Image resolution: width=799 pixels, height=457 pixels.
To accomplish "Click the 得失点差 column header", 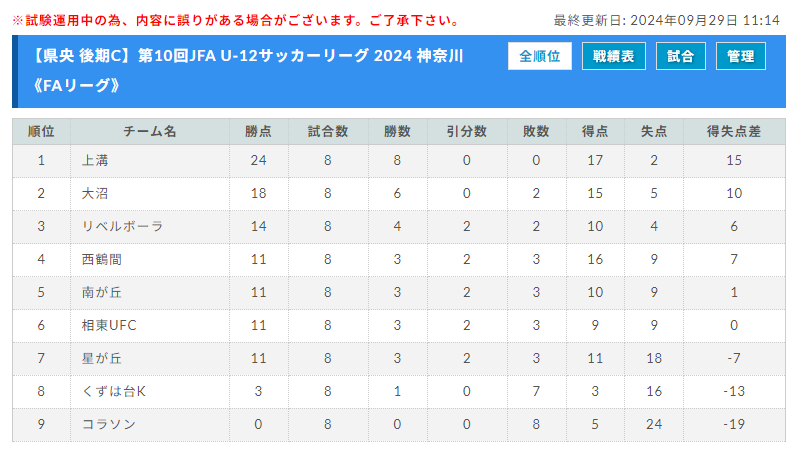I will pos(734,131).
